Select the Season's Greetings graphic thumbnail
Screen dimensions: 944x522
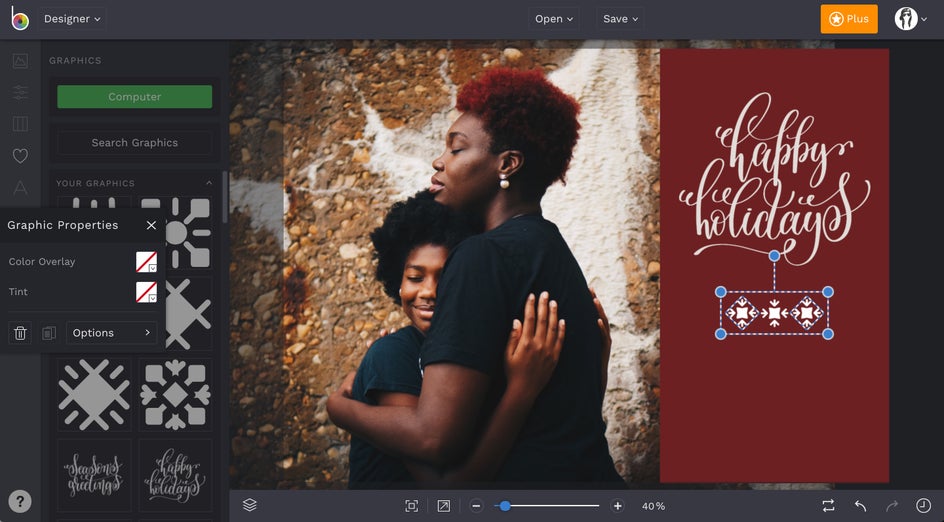pyautogui.click(x=94, y=476)
